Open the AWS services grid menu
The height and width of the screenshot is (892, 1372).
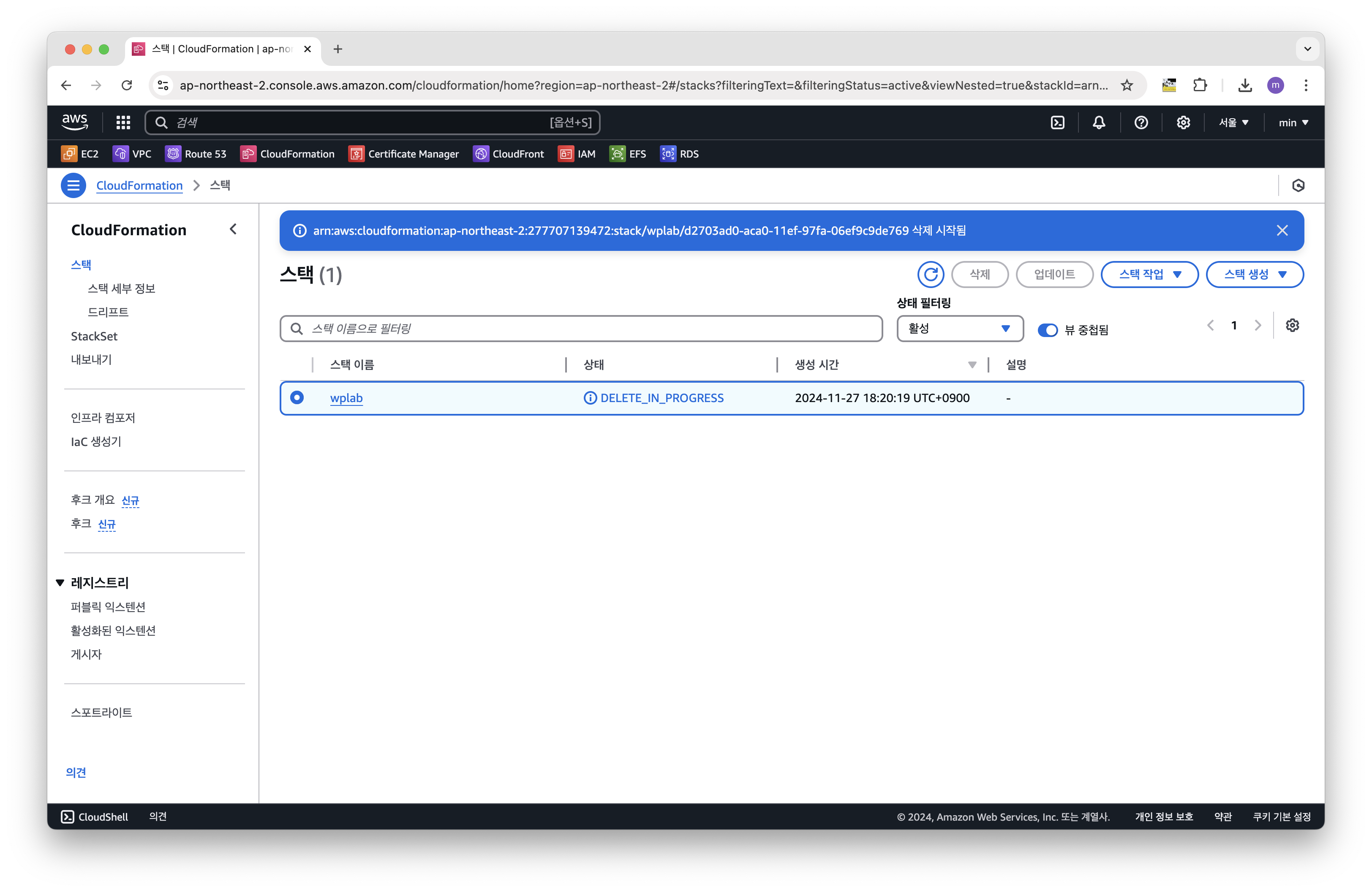[x=123, y=123]
